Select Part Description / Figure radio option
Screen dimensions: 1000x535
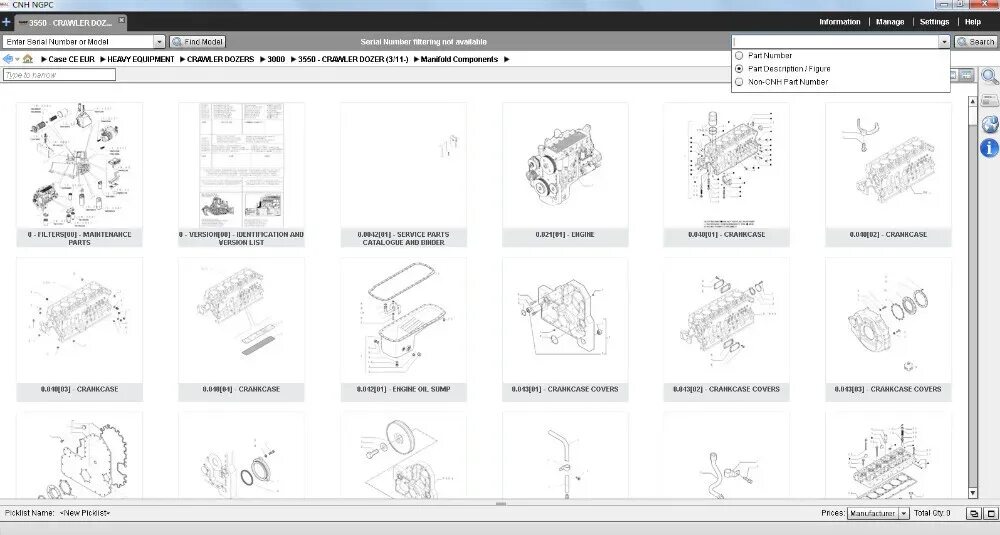[739, 68]
